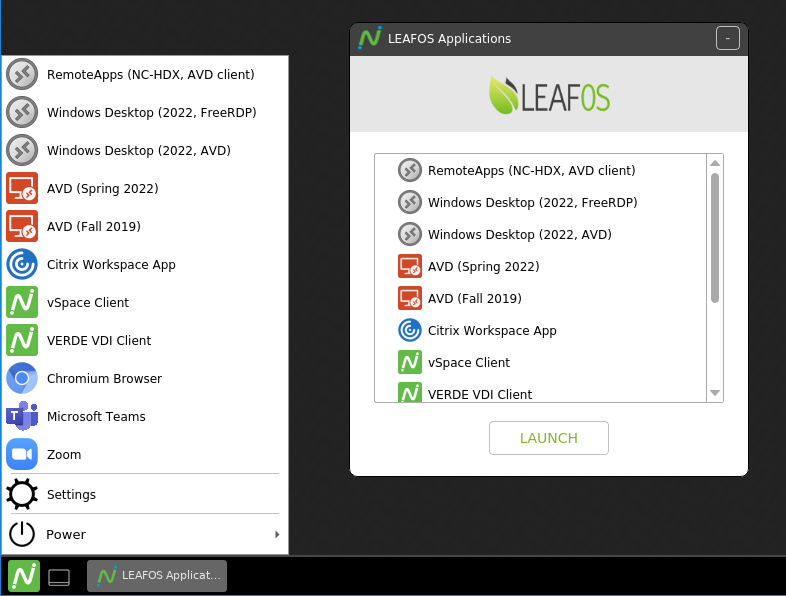Select 'Windows Desktop (2022, FreeRDP)' list row text

coord(532,203)
